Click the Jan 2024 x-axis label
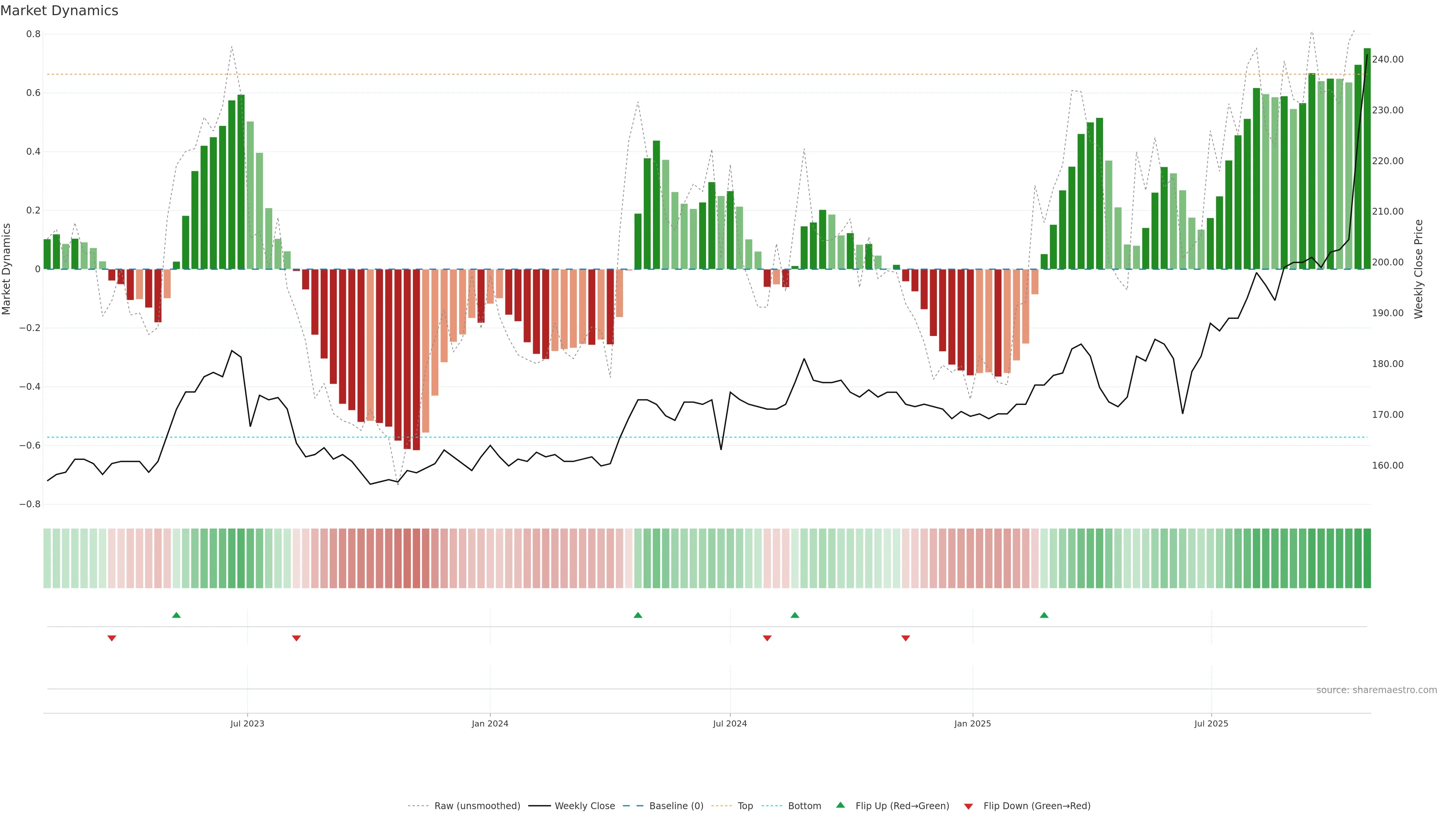This screenshot has width=1456, height=819. click(490, 723)
